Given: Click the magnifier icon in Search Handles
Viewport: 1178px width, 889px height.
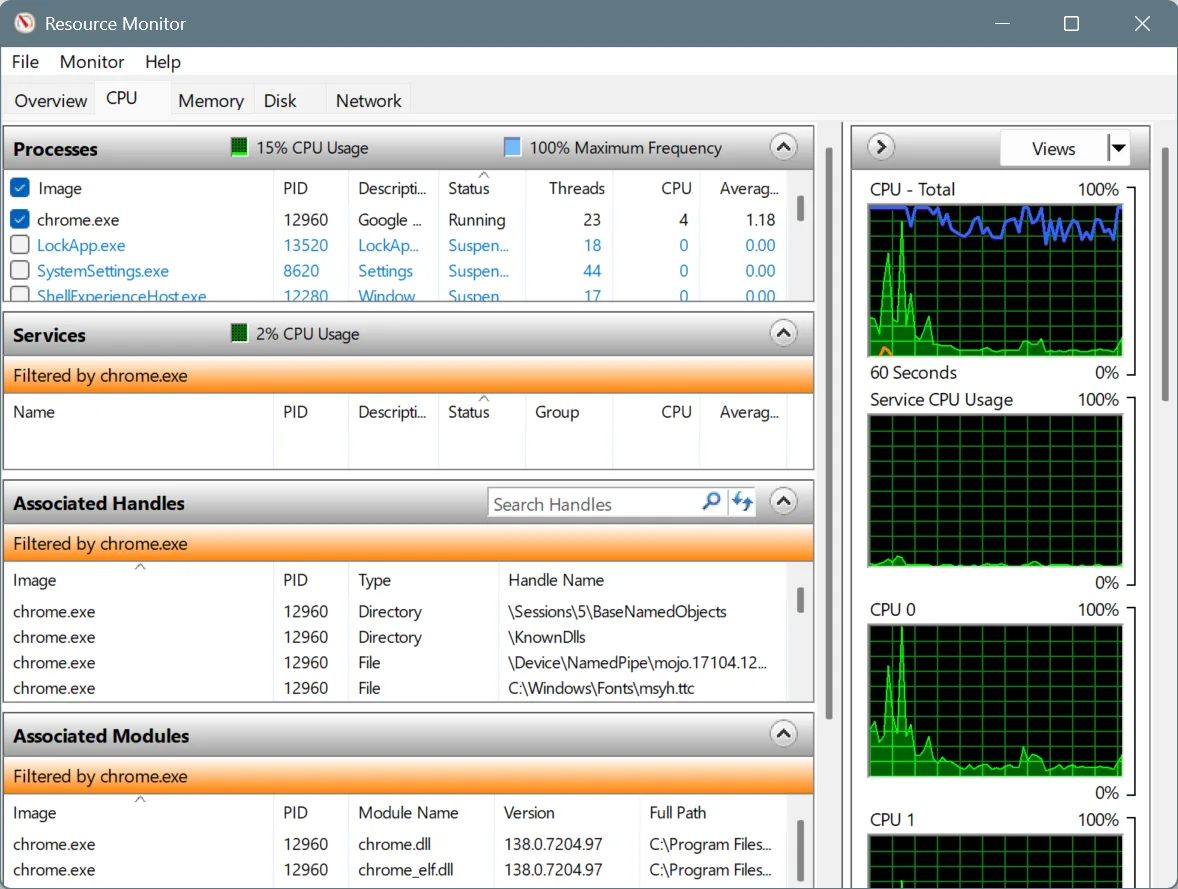Looking at the screenshot, I should point(710,502).
